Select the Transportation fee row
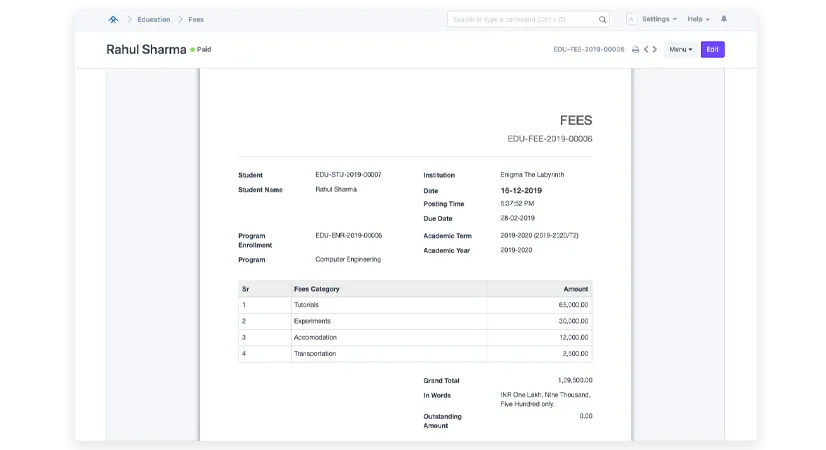 [414, 353]
